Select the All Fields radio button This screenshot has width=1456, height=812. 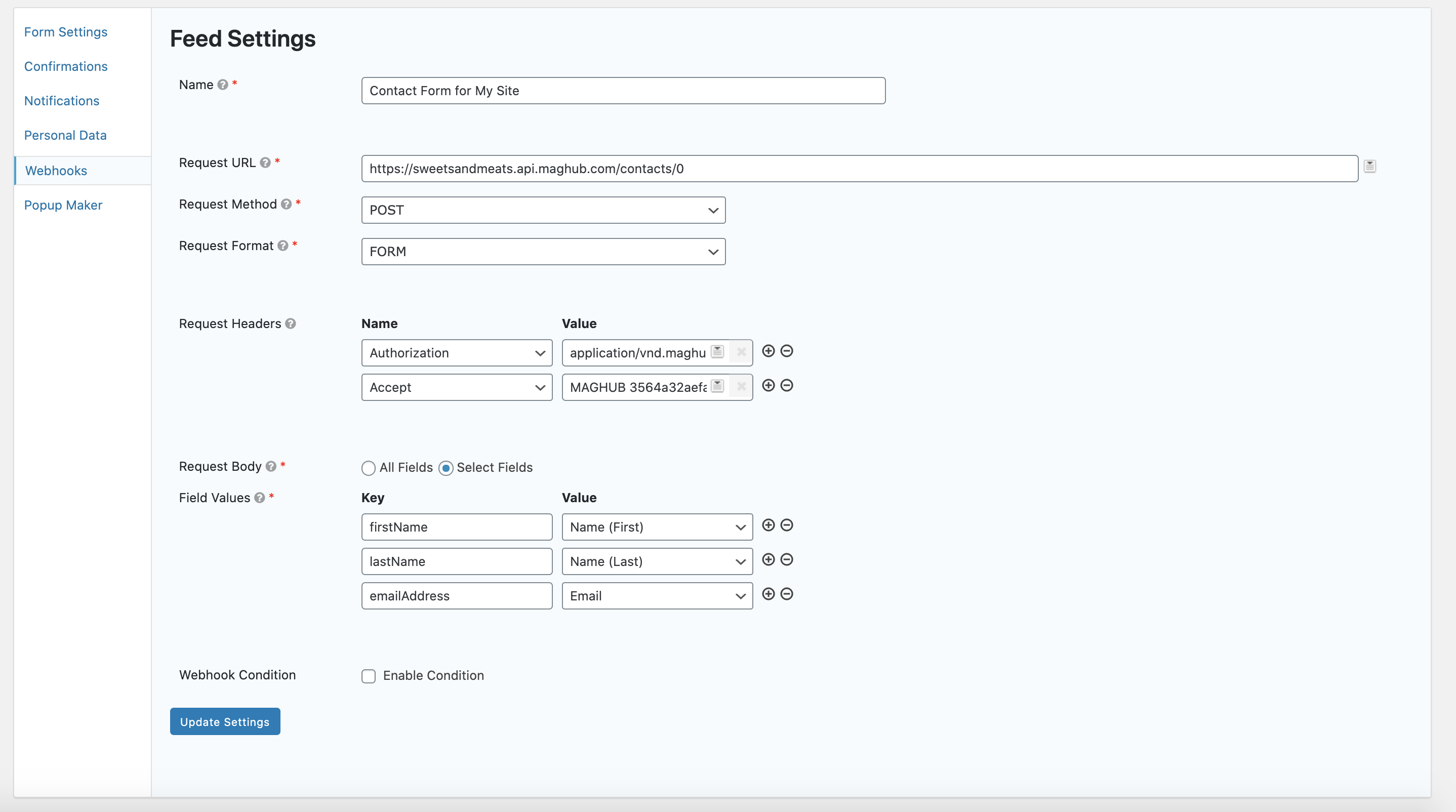(369, 468)
